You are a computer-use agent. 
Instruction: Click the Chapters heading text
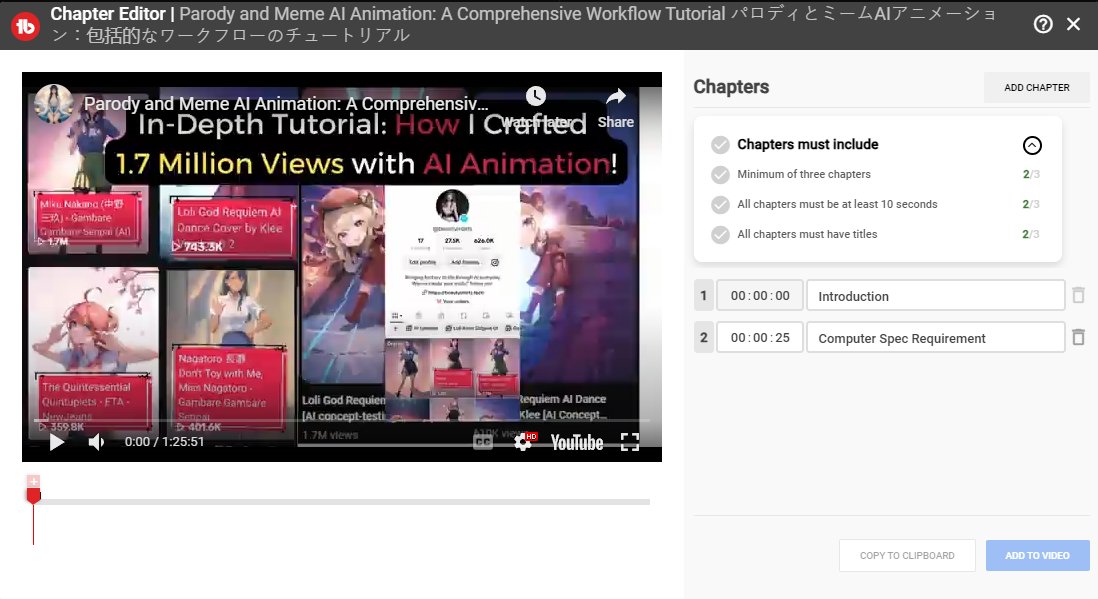(x=731, y=87)
